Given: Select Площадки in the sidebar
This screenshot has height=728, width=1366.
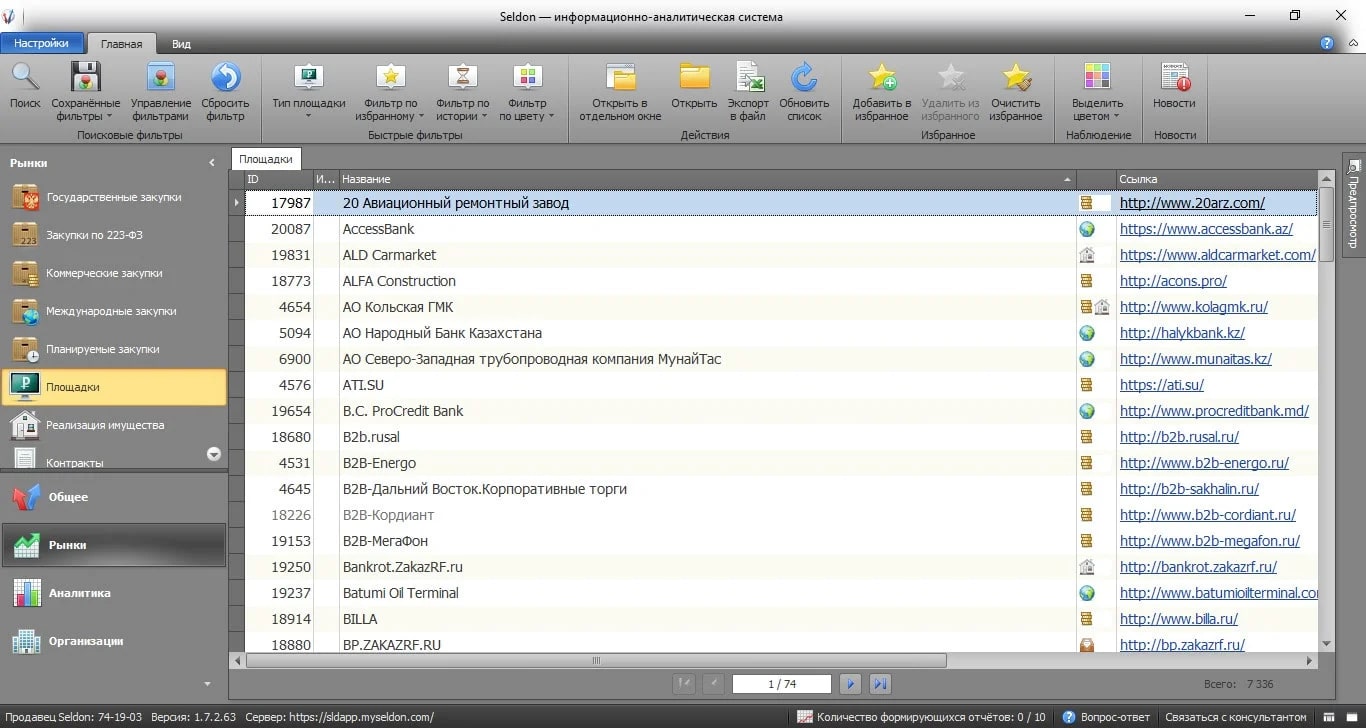Looking at the screenshot, I should pos(114,387).
